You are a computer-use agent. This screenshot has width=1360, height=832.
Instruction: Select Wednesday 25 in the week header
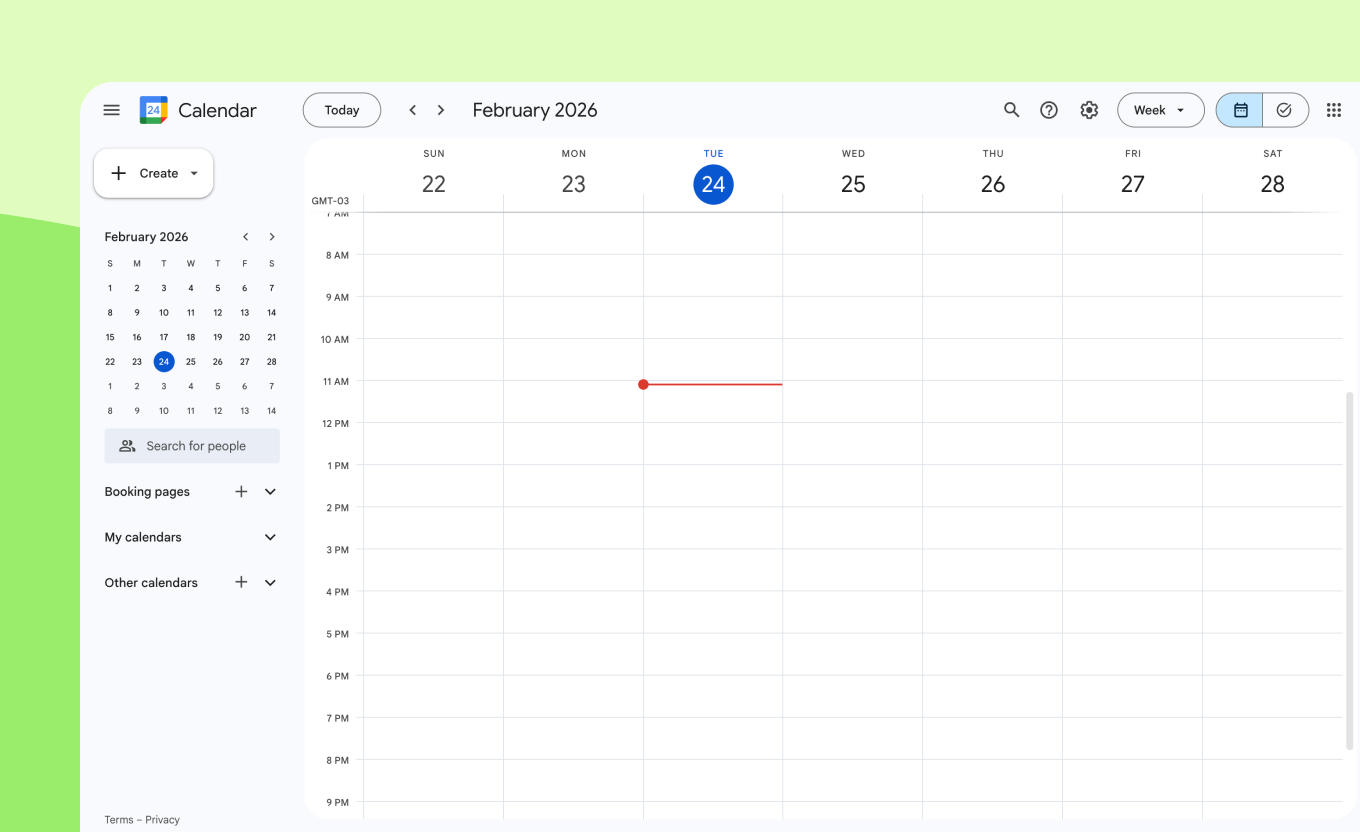coord(853,184)
